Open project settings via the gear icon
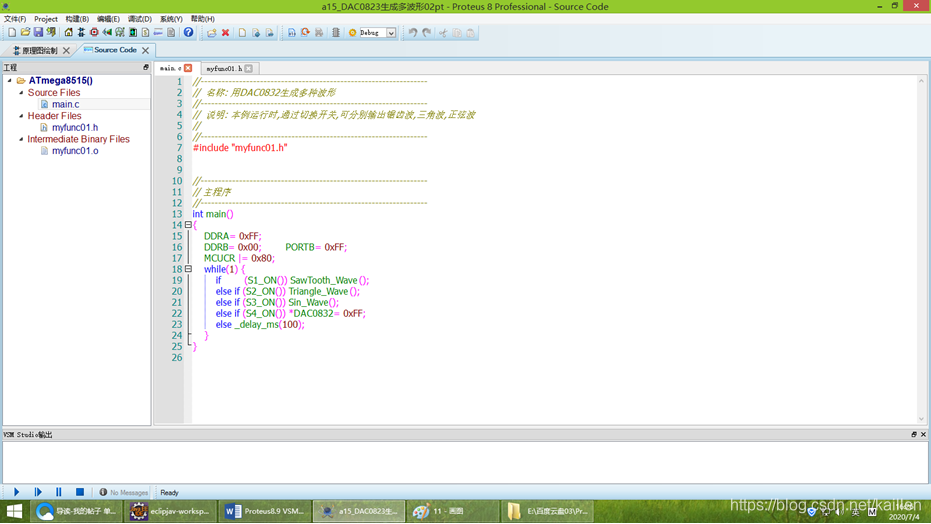Image resolution: width=931 pixels, height=524 pixels. [x=352, y=33]
